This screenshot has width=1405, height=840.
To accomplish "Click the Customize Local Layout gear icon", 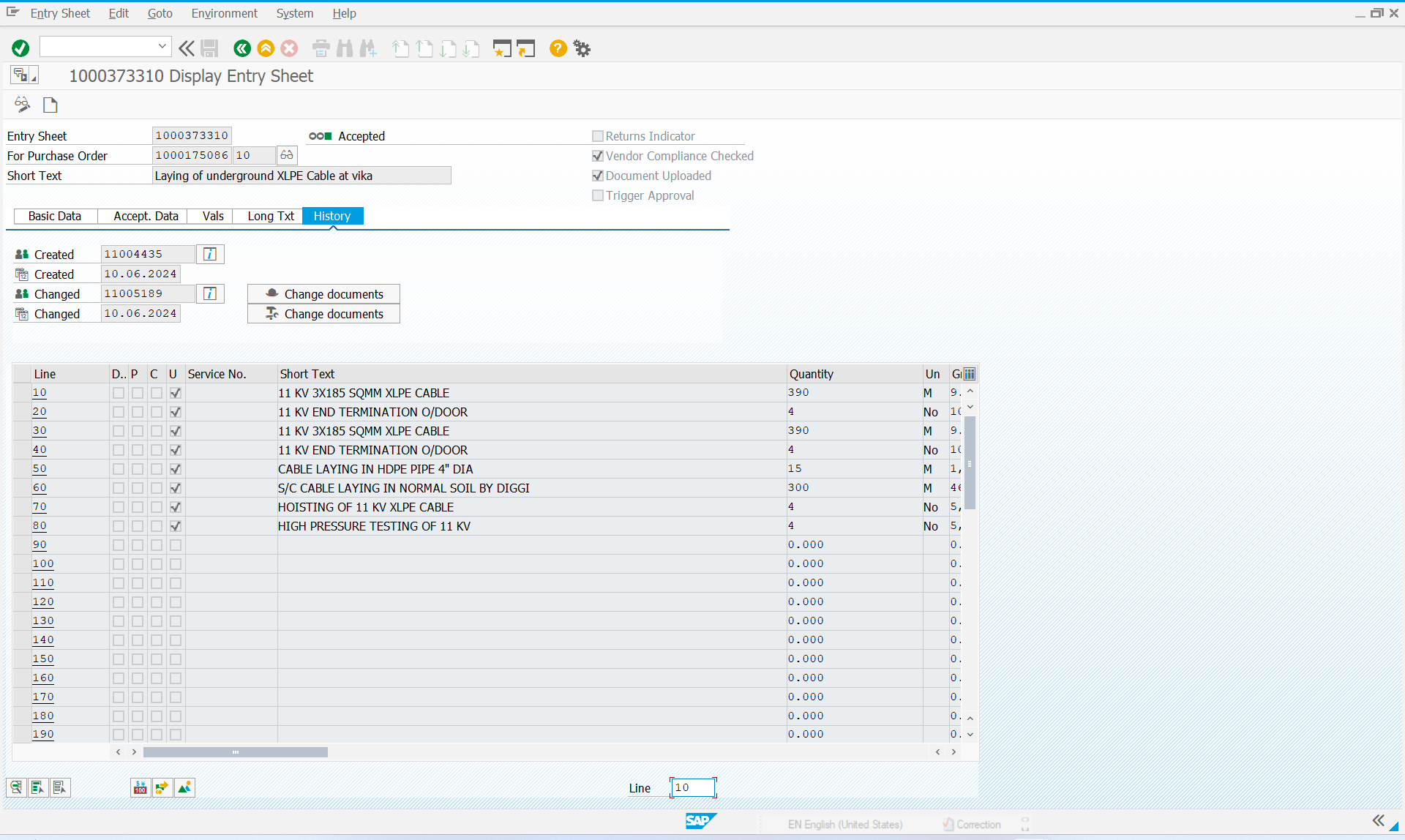I will 582,48.
